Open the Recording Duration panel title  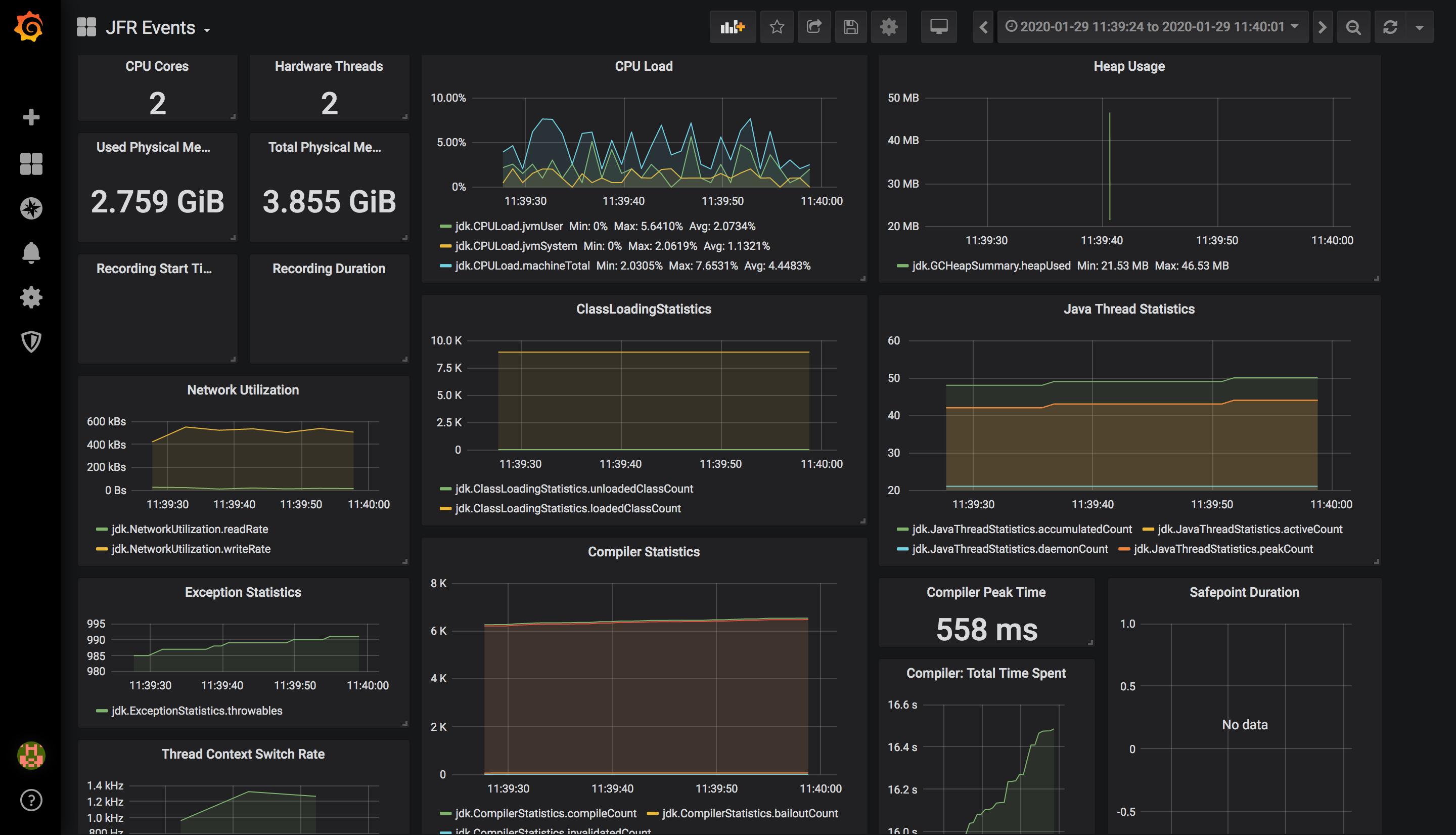pyautogui.click(x=329, y=269)
